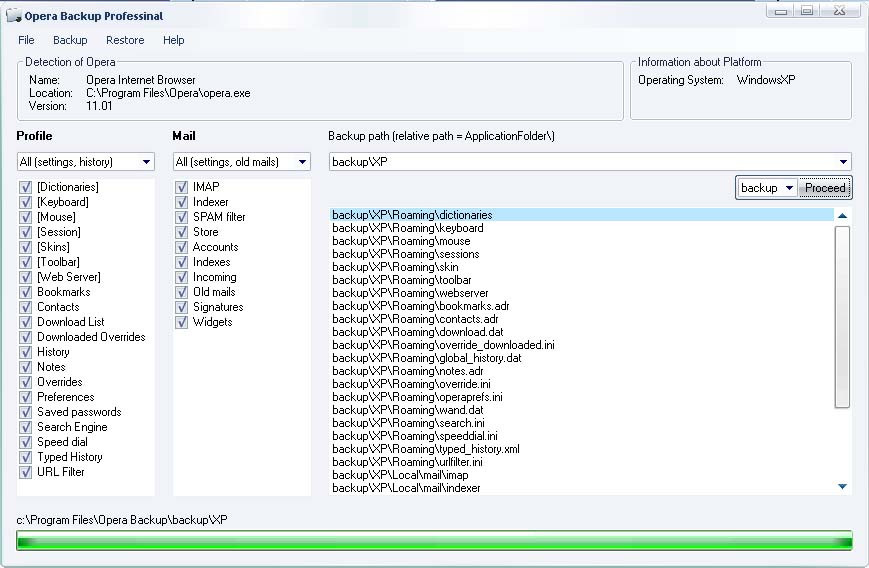Screen dimensions: 869x568
Task: Minimize the Opera Backup window
Action: click(x=780, y=11)
